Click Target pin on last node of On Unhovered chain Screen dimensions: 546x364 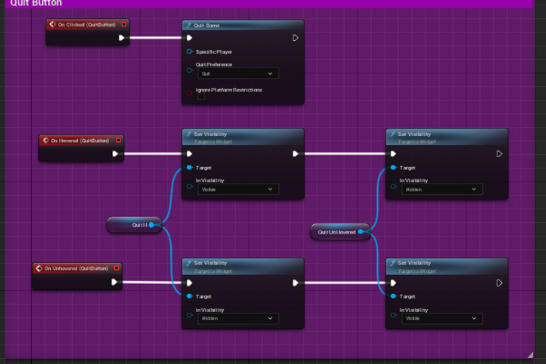393,296
